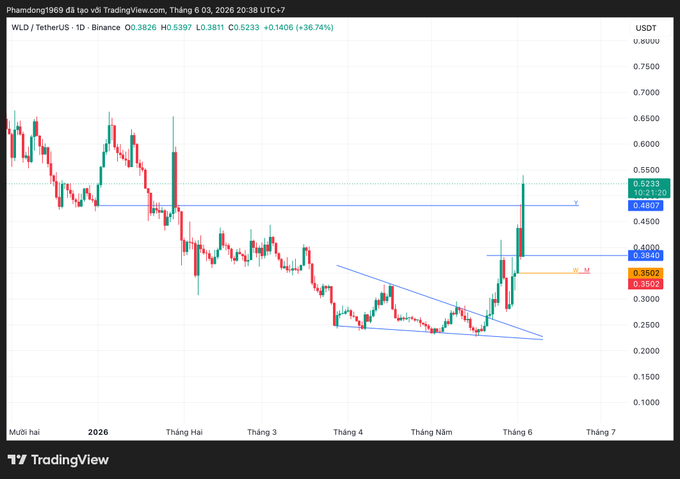Click the open value O0.3826
Screen dimensions: 680x479
pos(141,27)
